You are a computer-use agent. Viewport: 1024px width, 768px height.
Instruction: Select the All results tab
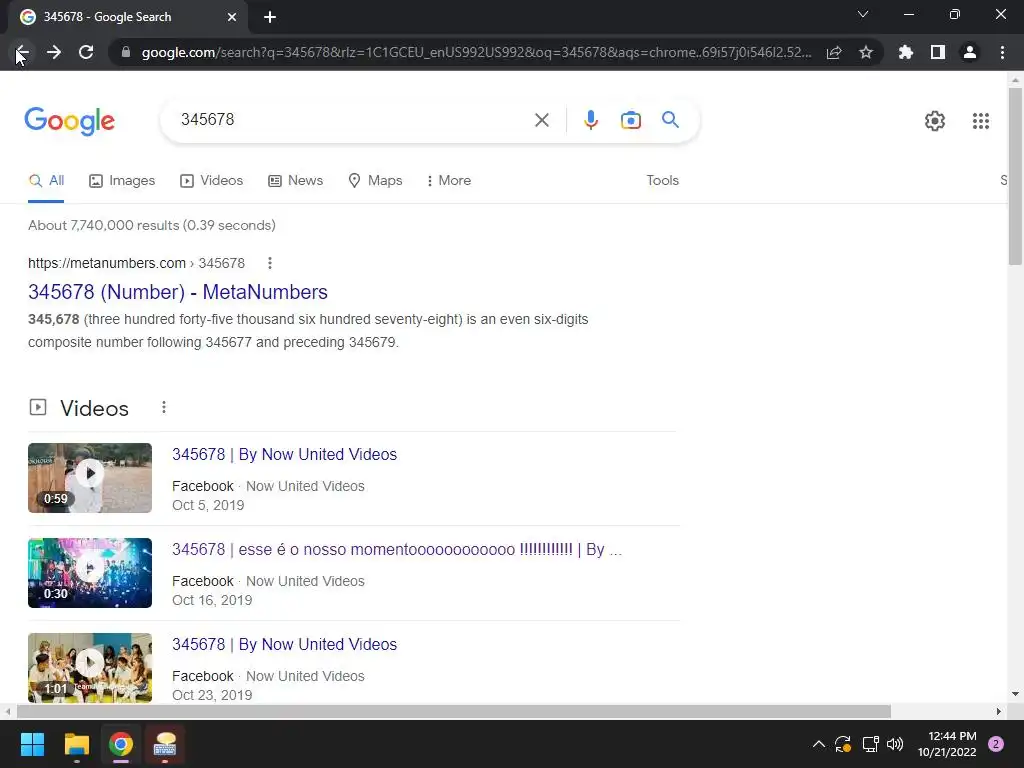(46, 181)
